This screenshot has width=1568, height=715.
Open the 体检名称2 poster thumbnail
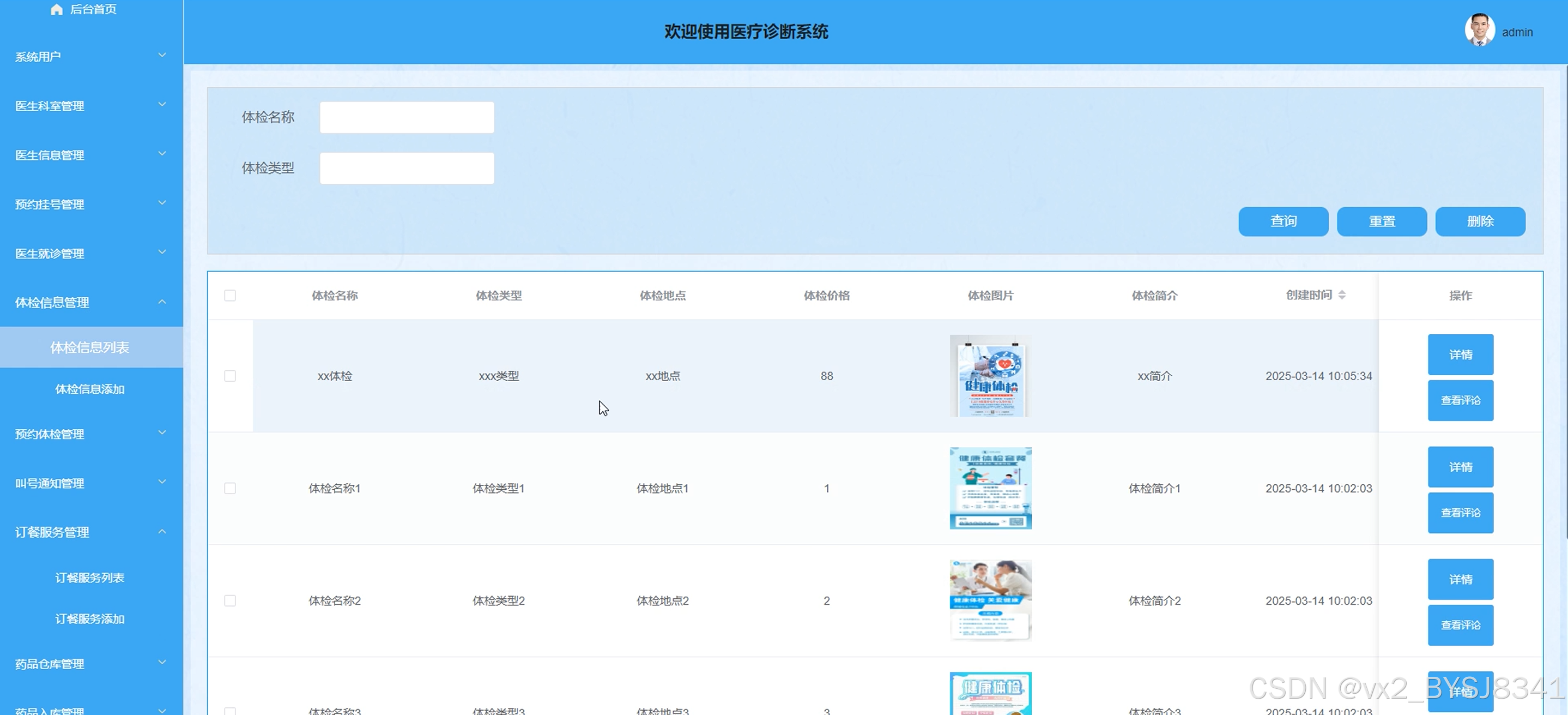[990, 600]
